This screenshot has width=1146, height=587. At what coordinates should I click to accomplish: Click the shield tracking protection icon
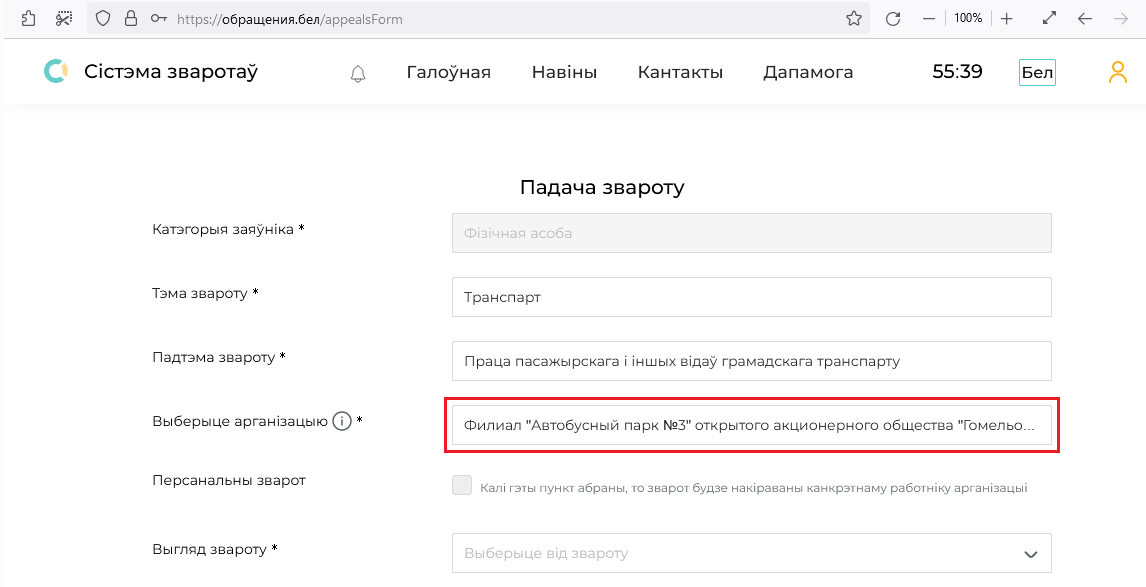tap(103, 18)
